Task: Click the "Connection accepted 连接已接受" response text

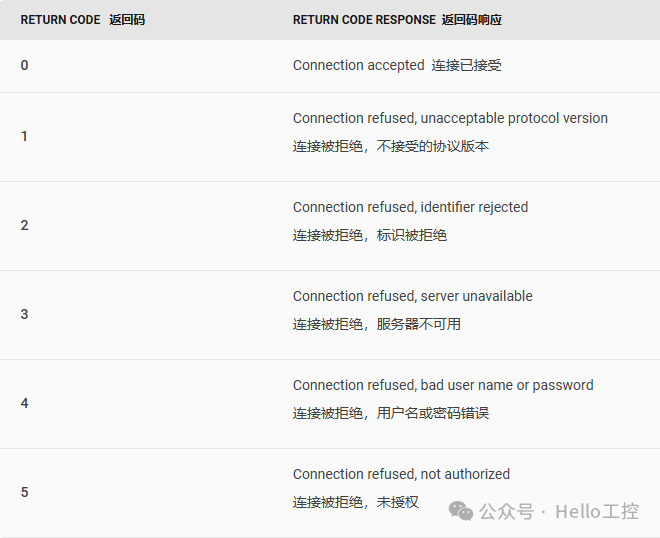Action: tap(397, 65)
